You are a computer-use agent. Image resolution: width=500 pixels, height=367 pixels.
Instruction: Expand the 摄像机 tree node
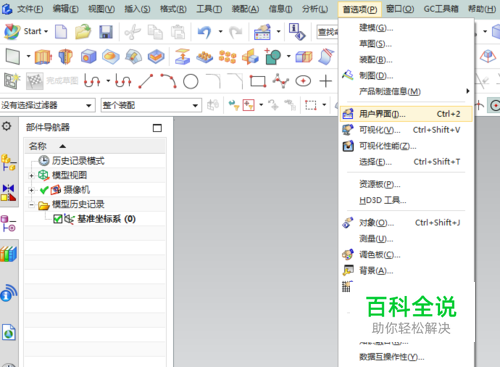31,190
